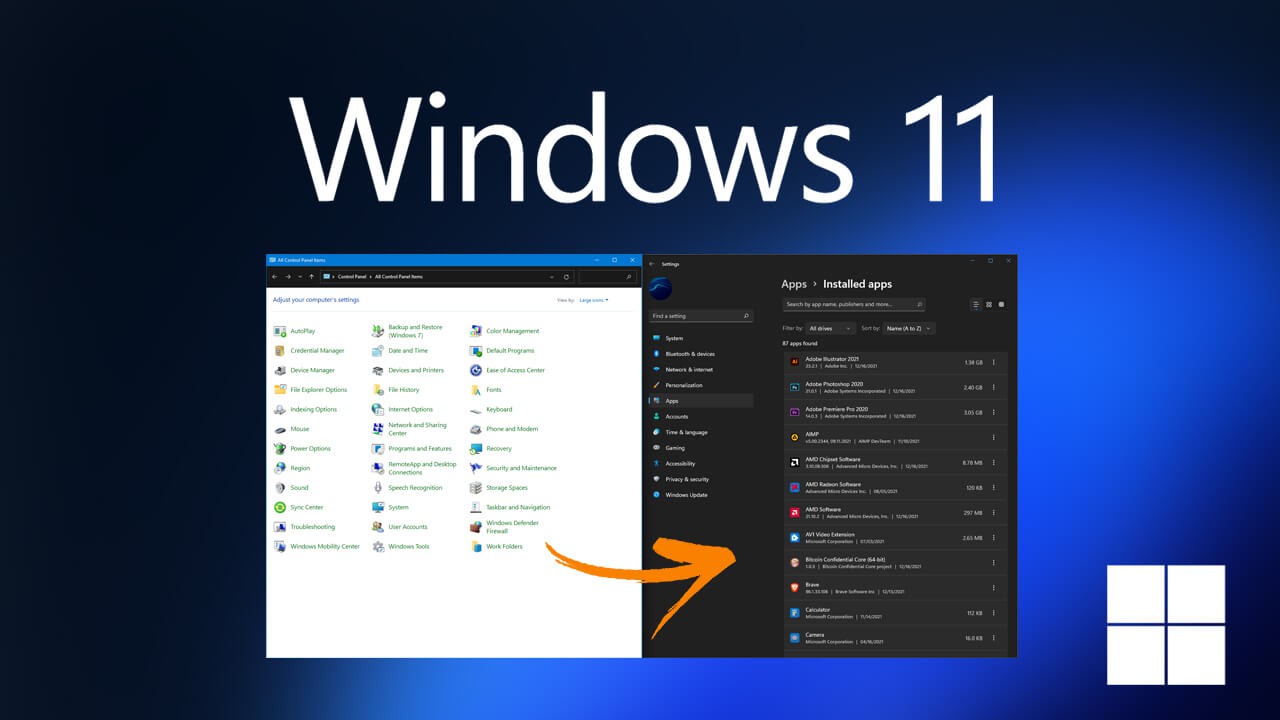Open Windows Defender Firewall
The width and height of the screenshot is (1280, 720).
[505, 527]
